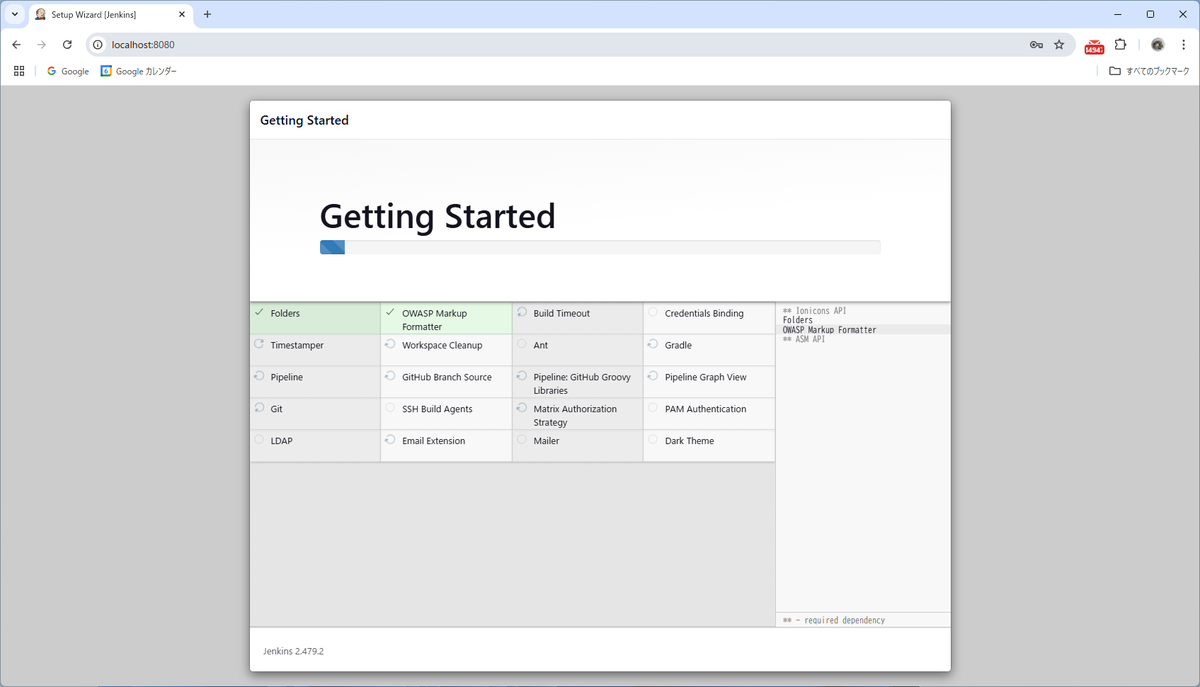Click the required dependency legend text

[833, 620]
